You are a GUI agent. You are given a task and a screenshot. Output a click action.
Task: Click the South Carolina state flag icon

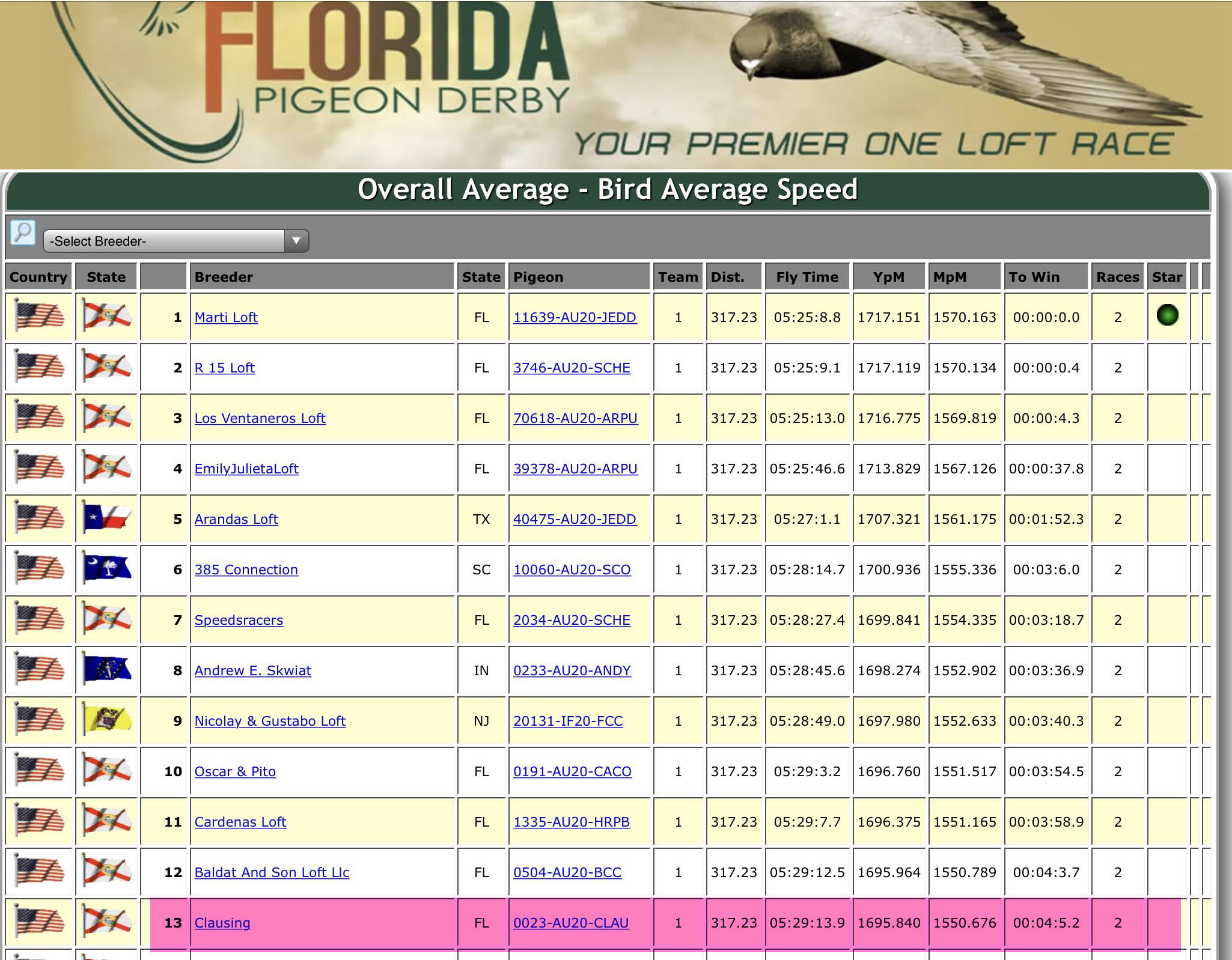click(107, 569)
